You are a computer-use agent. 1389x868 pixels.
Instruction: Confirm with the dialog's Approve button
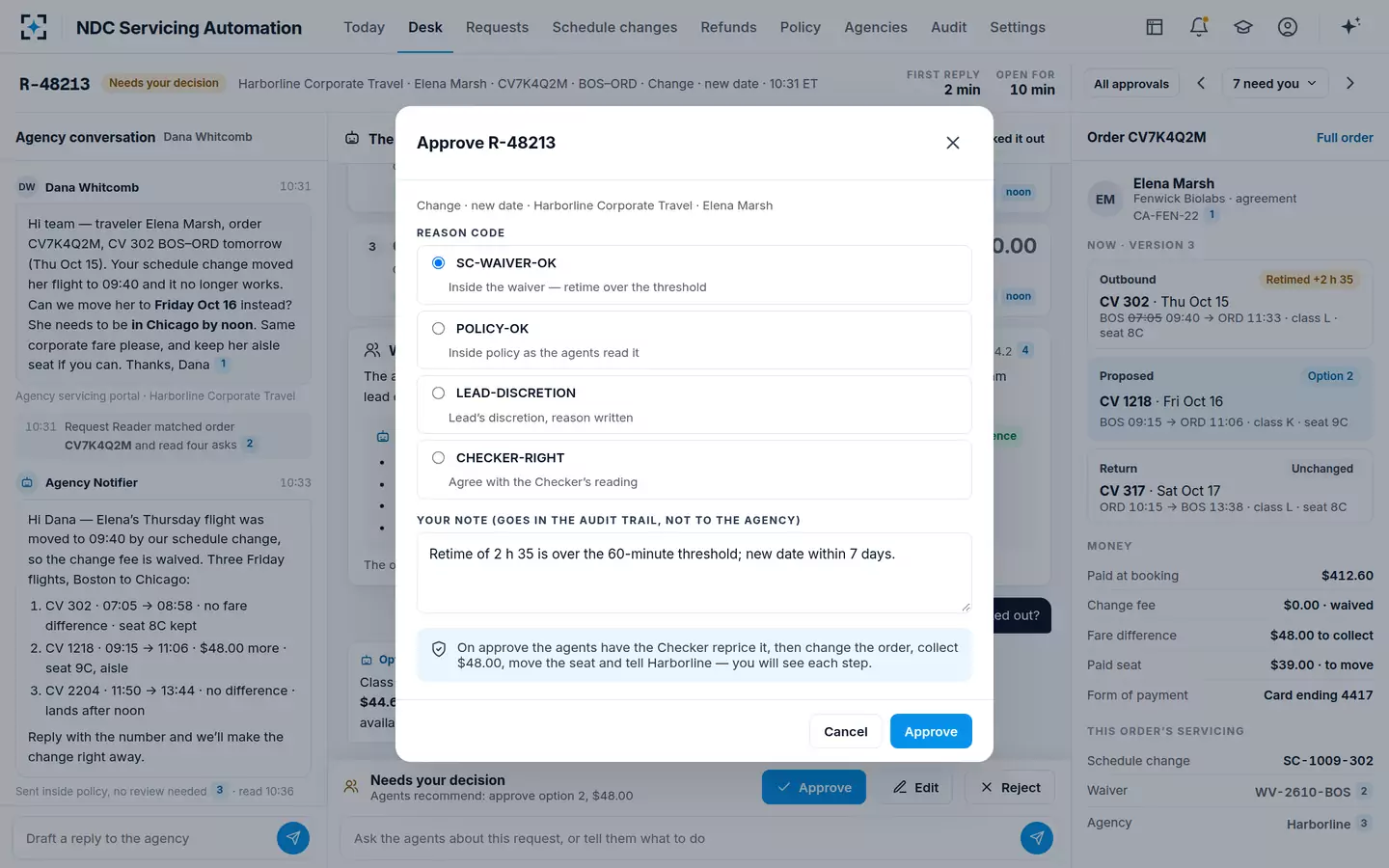(931, 731)
